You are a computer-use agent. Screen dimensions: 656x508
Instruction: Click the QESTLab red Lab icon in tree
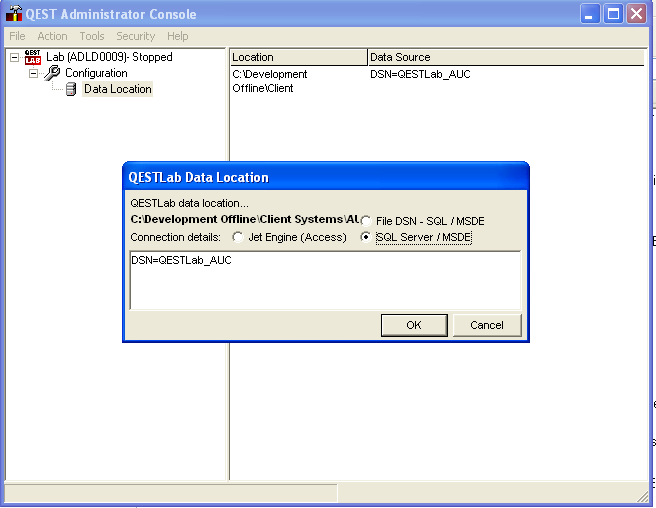33,57
